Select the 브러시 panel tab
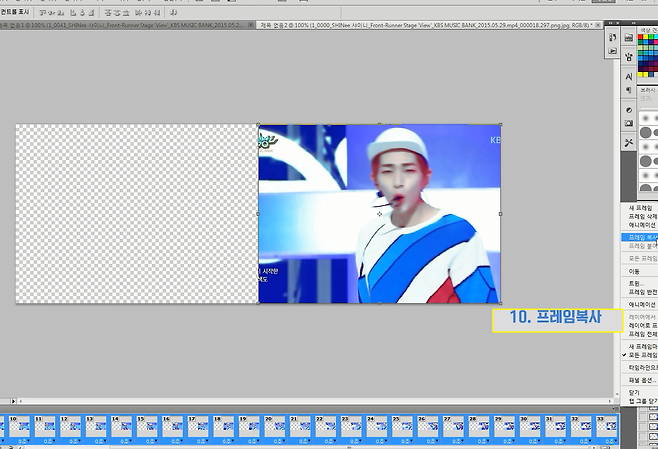The width and height of the screenshot is (658, 449). click(648, 90)
